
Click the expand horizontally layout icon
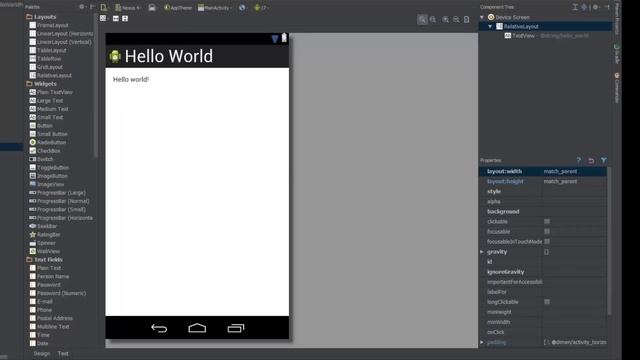(116, 18)
